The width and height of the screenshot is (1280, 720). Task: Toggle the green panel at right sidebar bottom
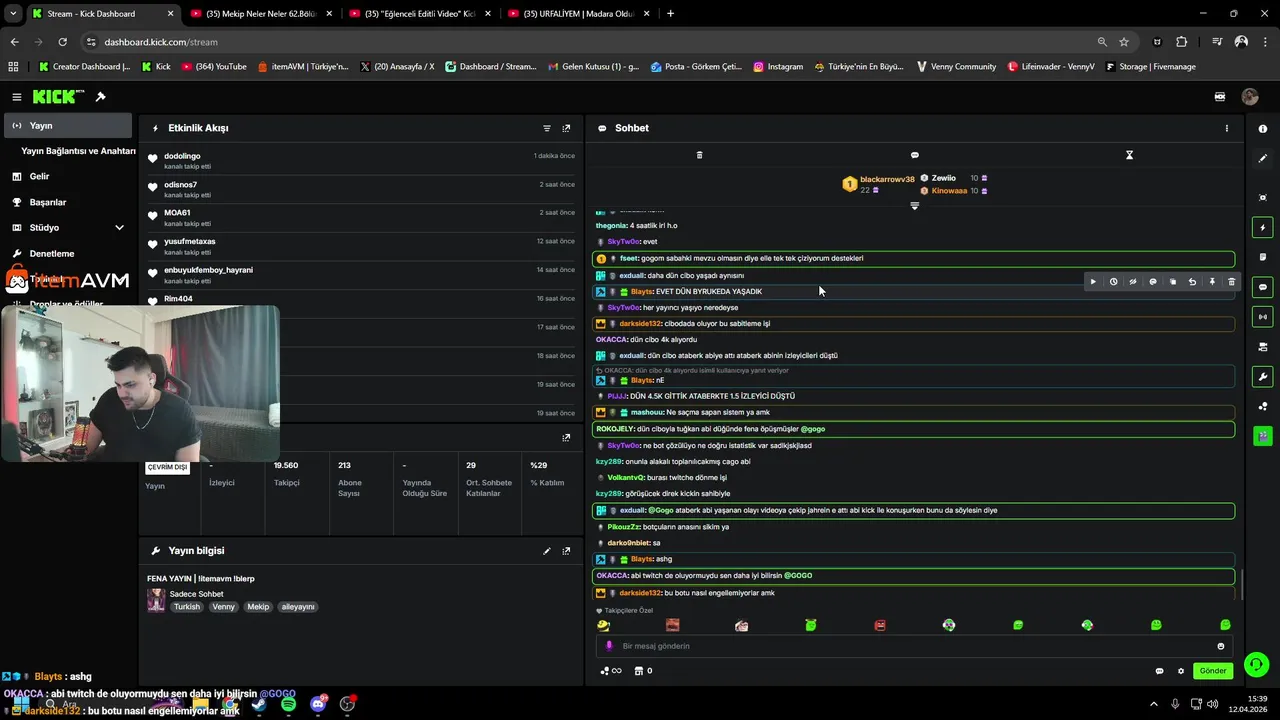tap(1263, 436)
